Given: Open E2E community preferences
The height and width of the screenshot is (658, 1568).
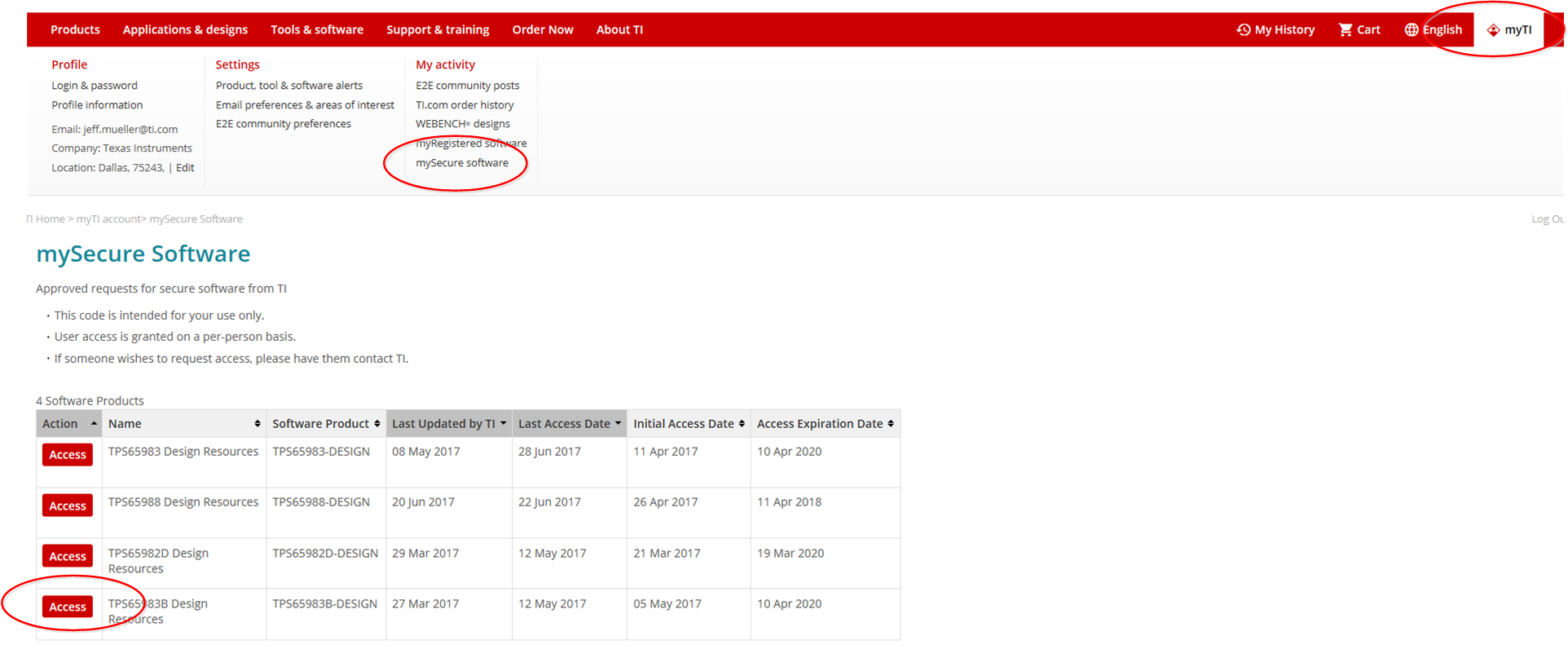Looking at the screenshot, I should tap(284, 124).
